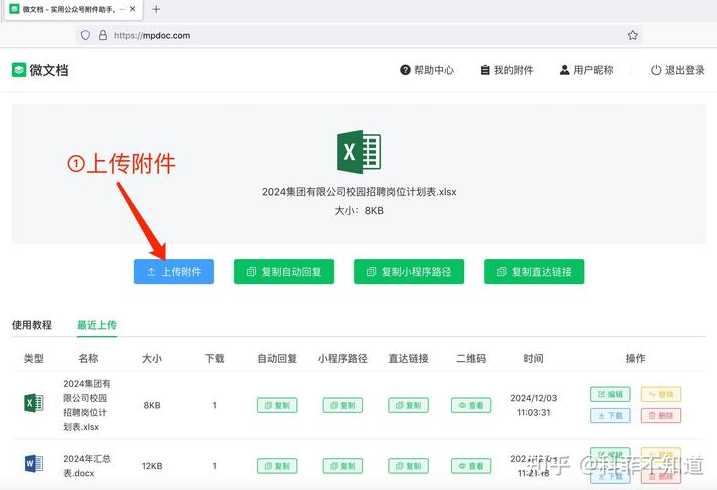This screenshot has height=490, width=717.
Task: Switch to the 使用教程 tab
Action: click(32, 325)
